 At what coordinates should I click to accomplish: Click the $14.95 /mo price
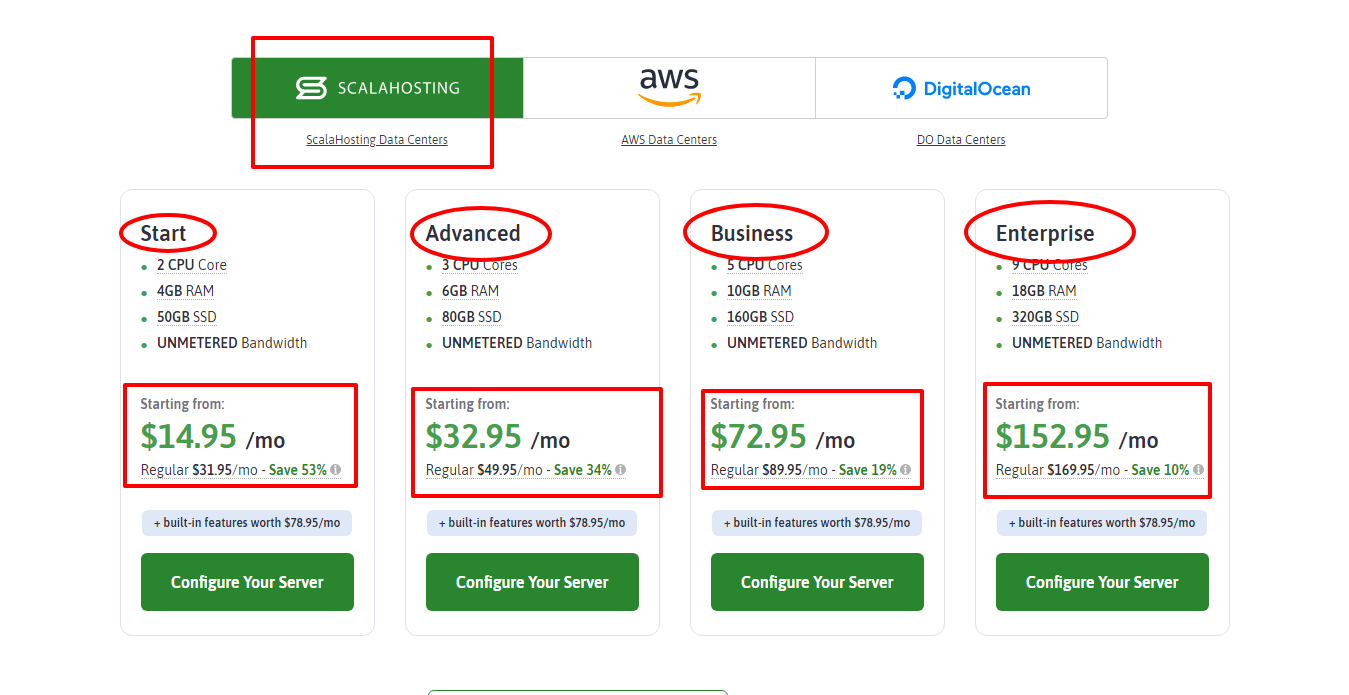(x=213, y=438)
